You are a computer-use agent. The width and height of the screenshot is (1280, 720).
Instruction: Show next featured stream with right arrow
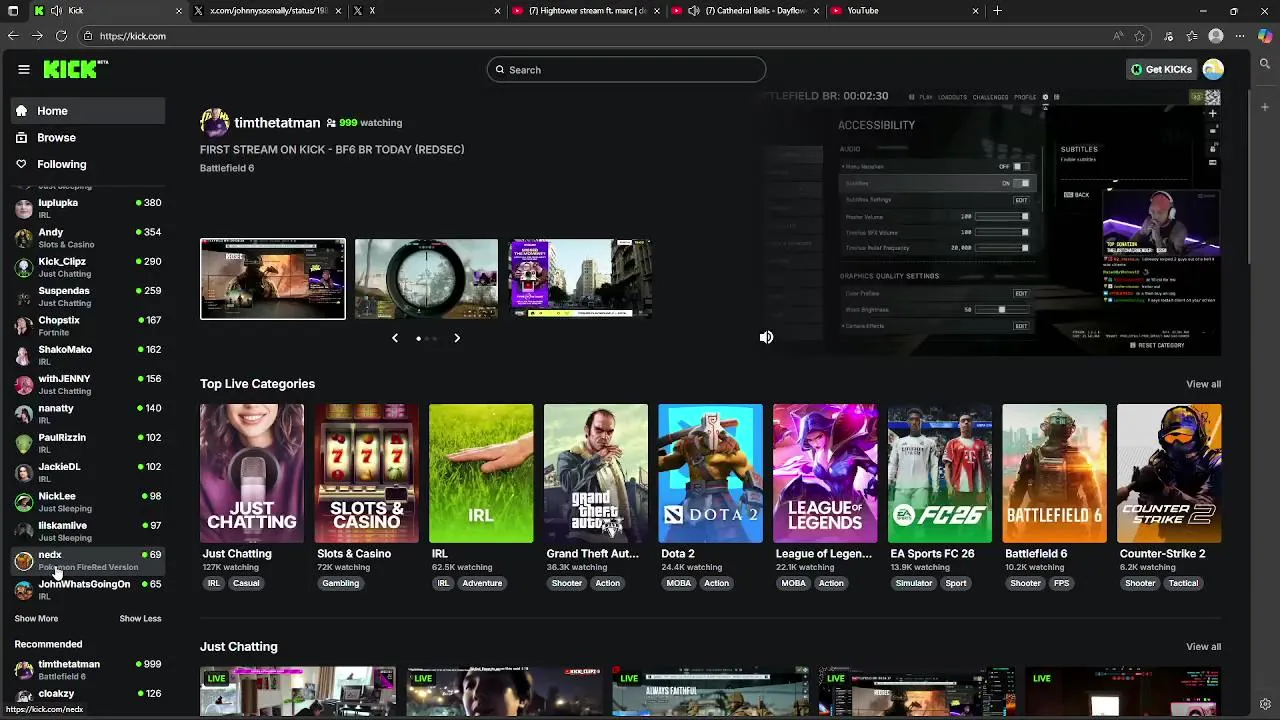pos(457,338)
